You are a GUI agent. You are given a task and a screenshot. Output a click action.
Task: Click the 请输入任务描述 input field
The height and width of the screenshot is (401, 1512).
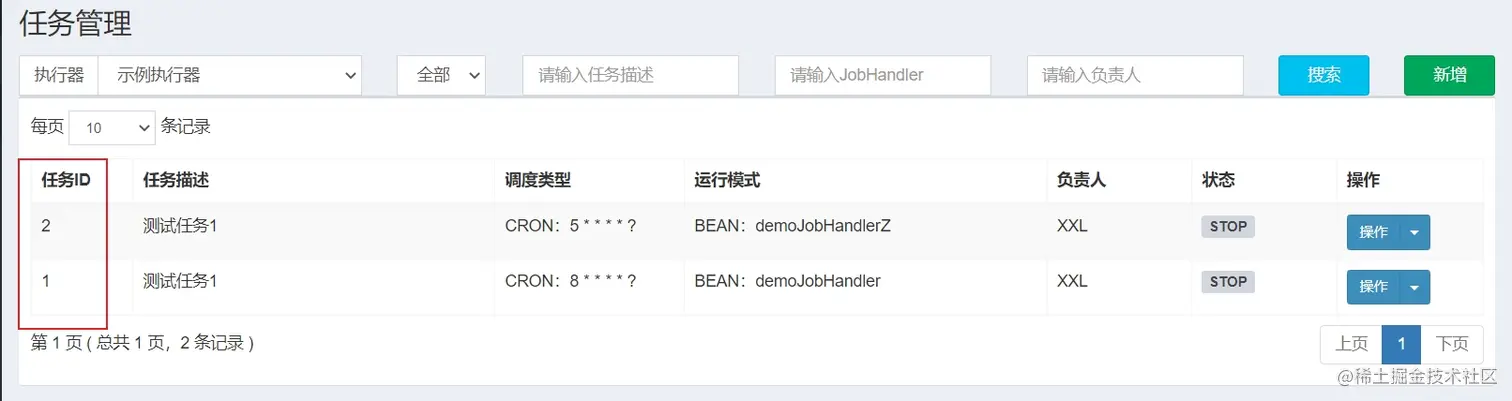630,75
